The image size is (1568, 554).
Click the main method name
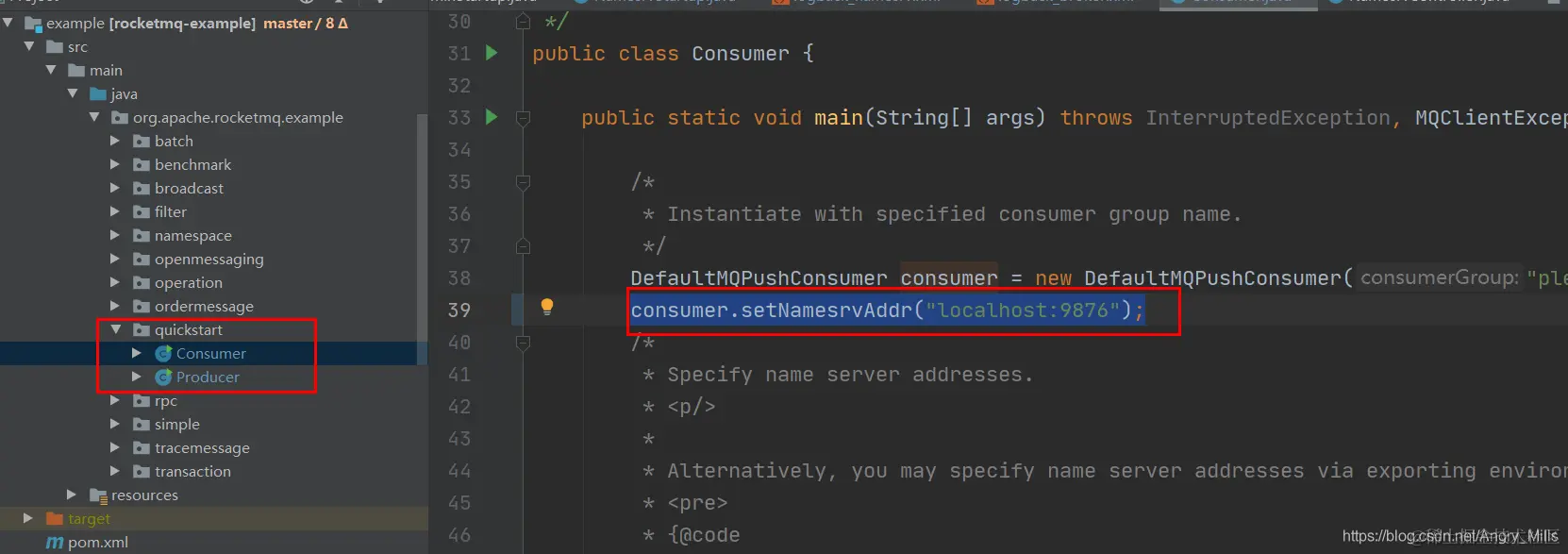point(839,118)
